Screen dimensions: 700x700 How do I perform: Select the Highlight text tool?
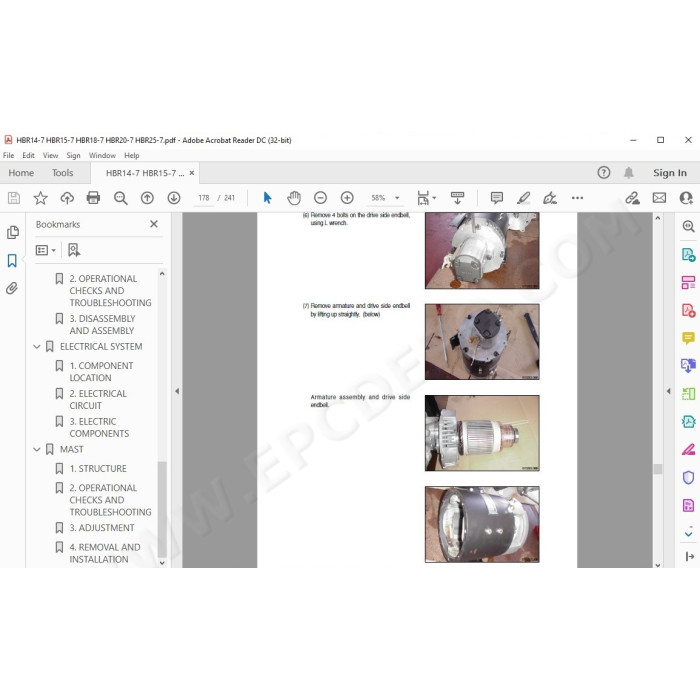(x=523, y=198)
